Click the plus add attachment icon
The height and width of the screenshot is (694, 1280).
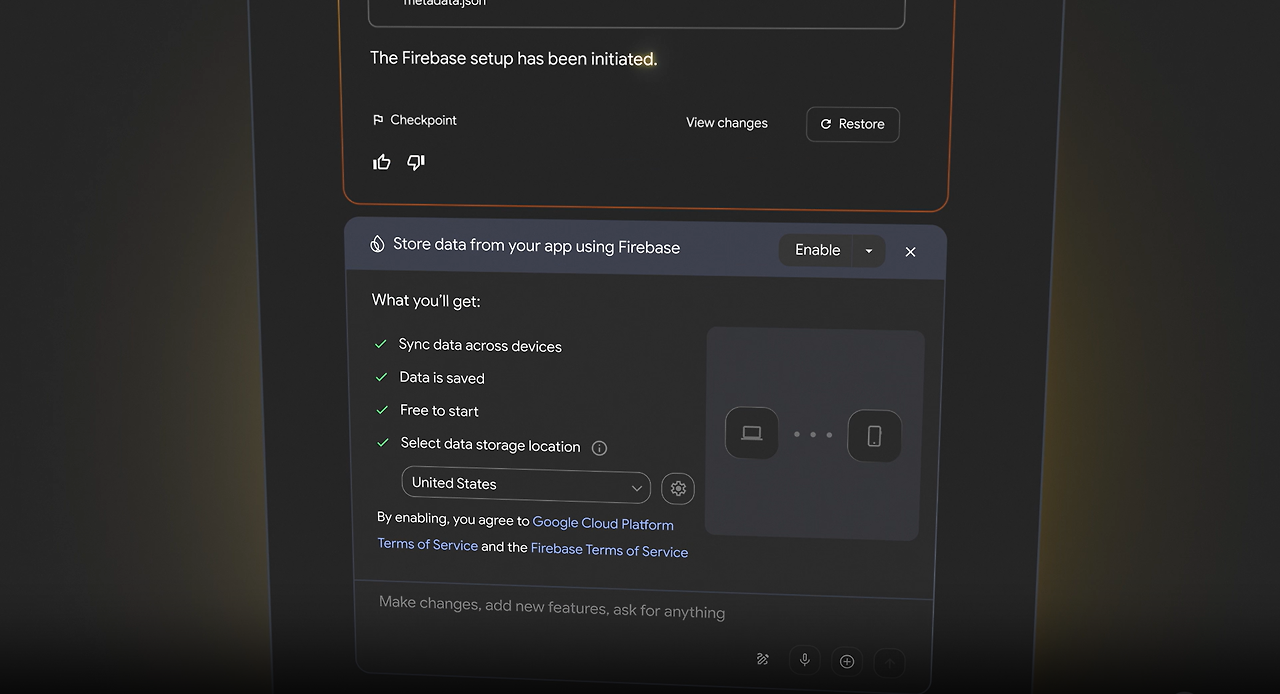(847, 661)
